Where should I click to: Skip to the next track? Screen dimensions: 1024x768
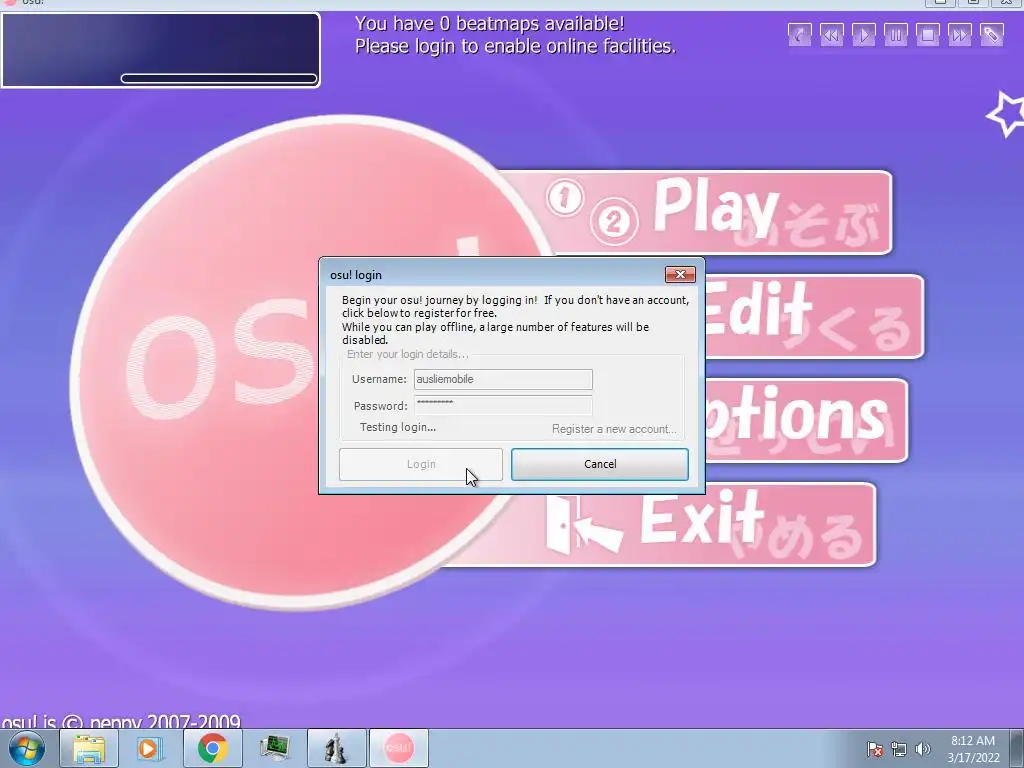(959, 35)
